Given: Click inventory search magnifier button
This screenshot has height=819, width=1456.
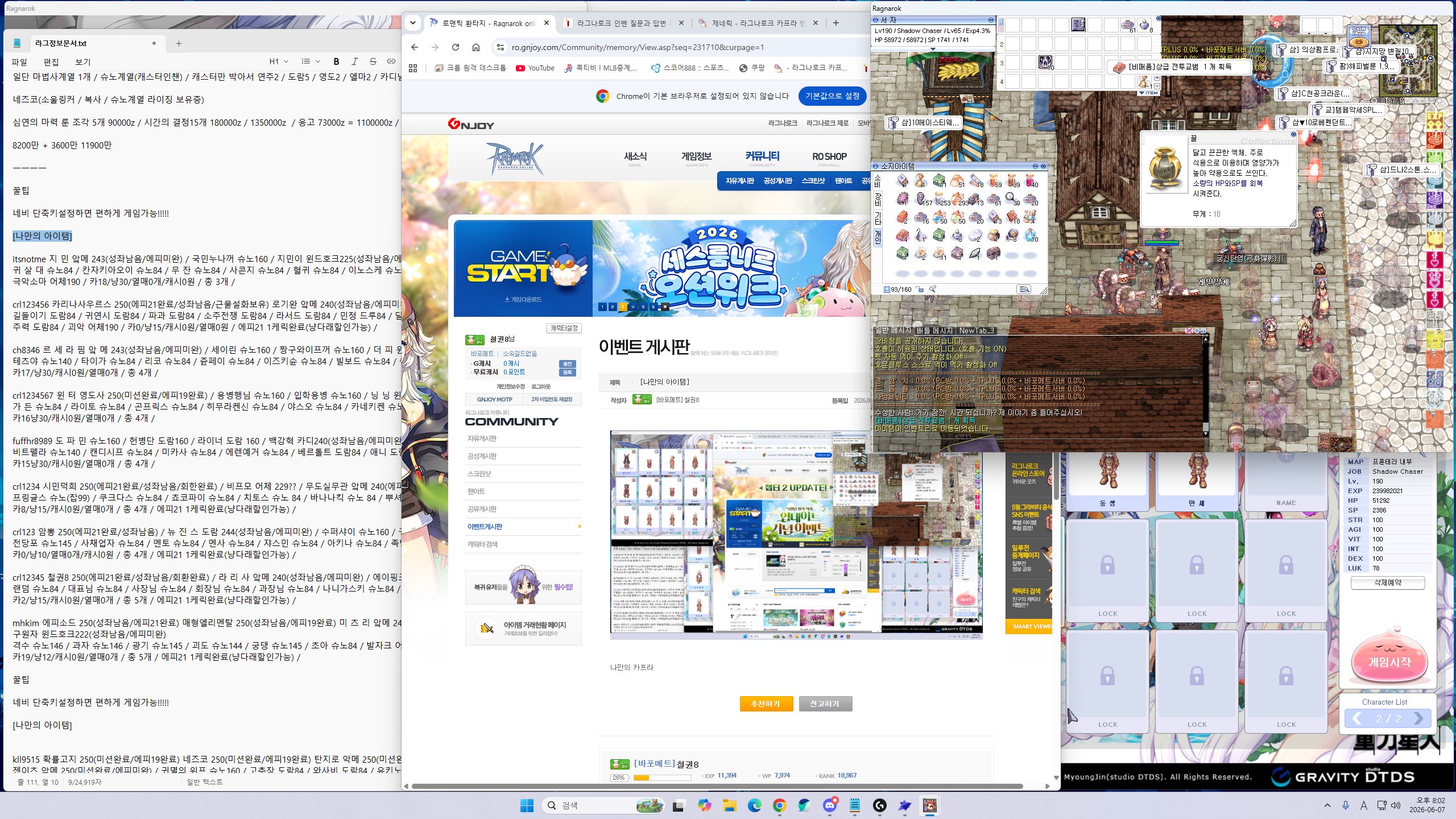Looking at the screenshot, I should coord(1024,289).
